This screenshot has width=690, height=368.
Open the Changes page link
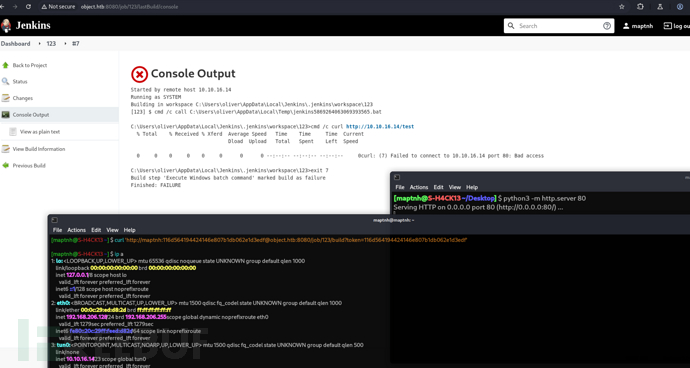click(22, 98)
